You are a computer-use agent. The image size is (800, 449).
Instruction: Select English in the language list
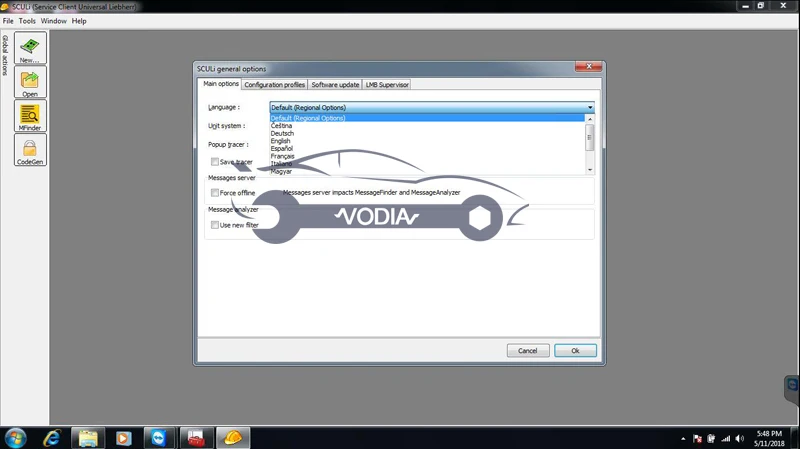(427, 141)
